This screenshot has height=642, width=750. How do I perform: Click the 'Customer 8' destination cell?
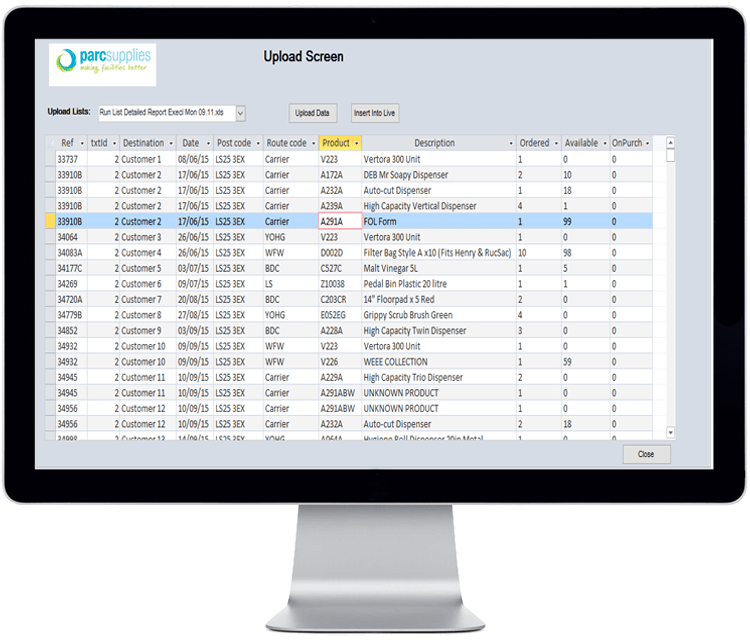147,315
